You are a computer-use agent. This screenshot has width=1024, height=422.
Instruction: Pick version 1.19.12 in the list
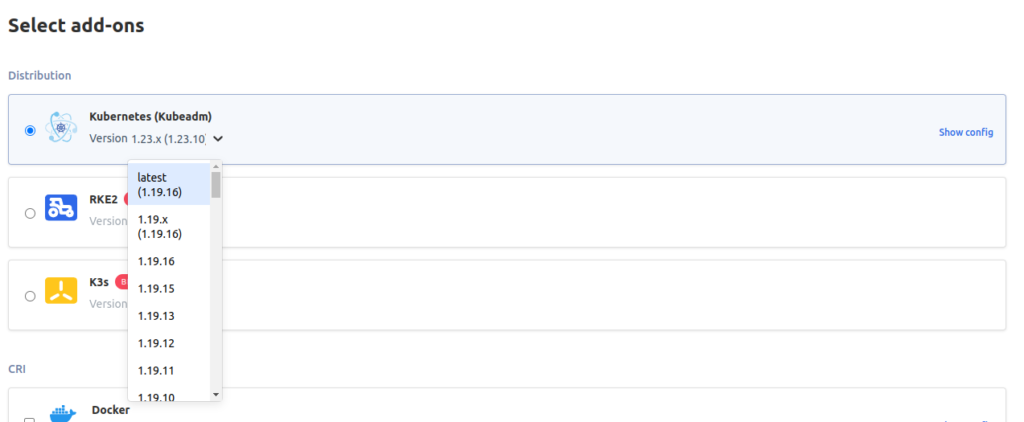click(x=169, y=344)
